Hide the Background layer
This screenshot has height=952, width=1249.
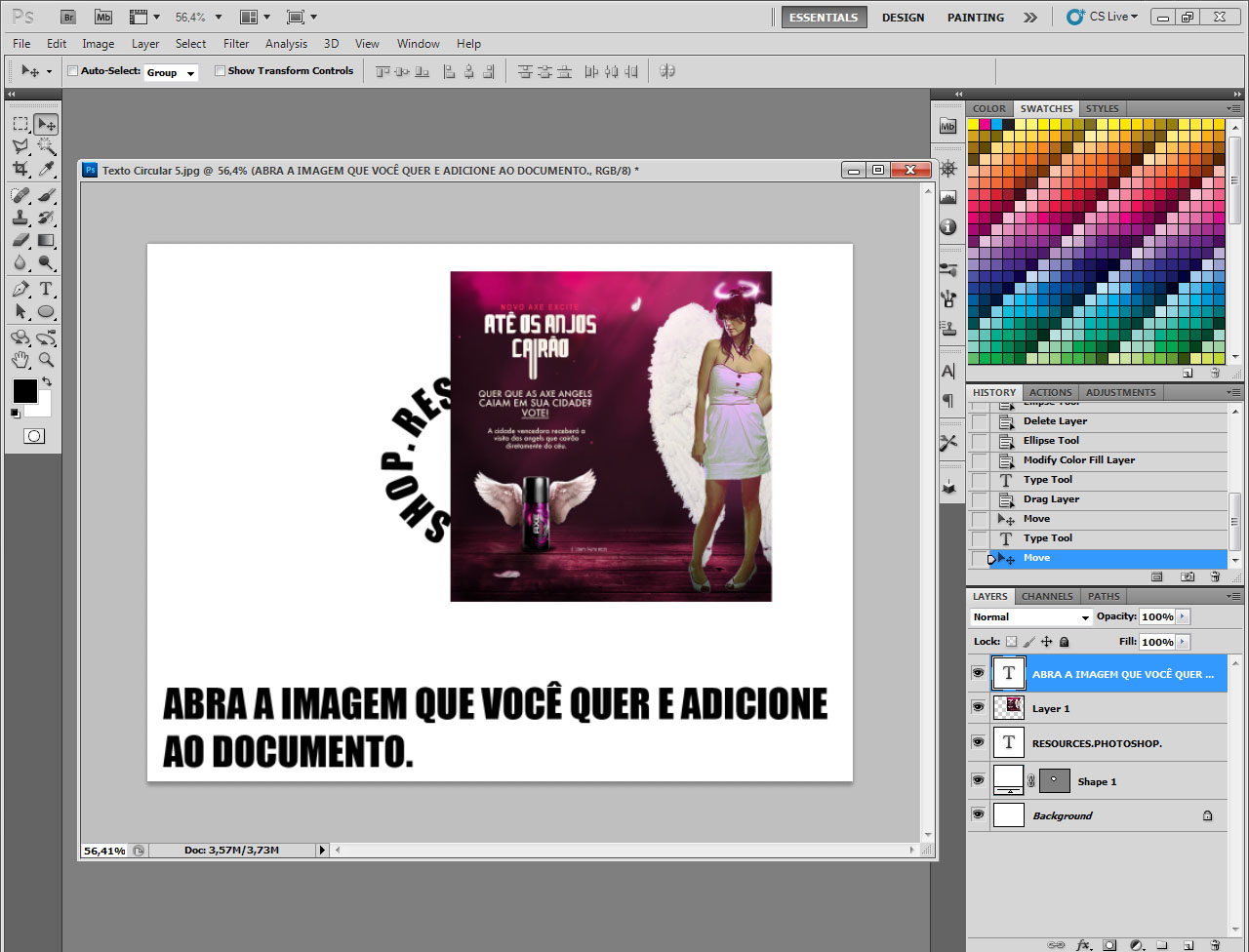[978, 814]
